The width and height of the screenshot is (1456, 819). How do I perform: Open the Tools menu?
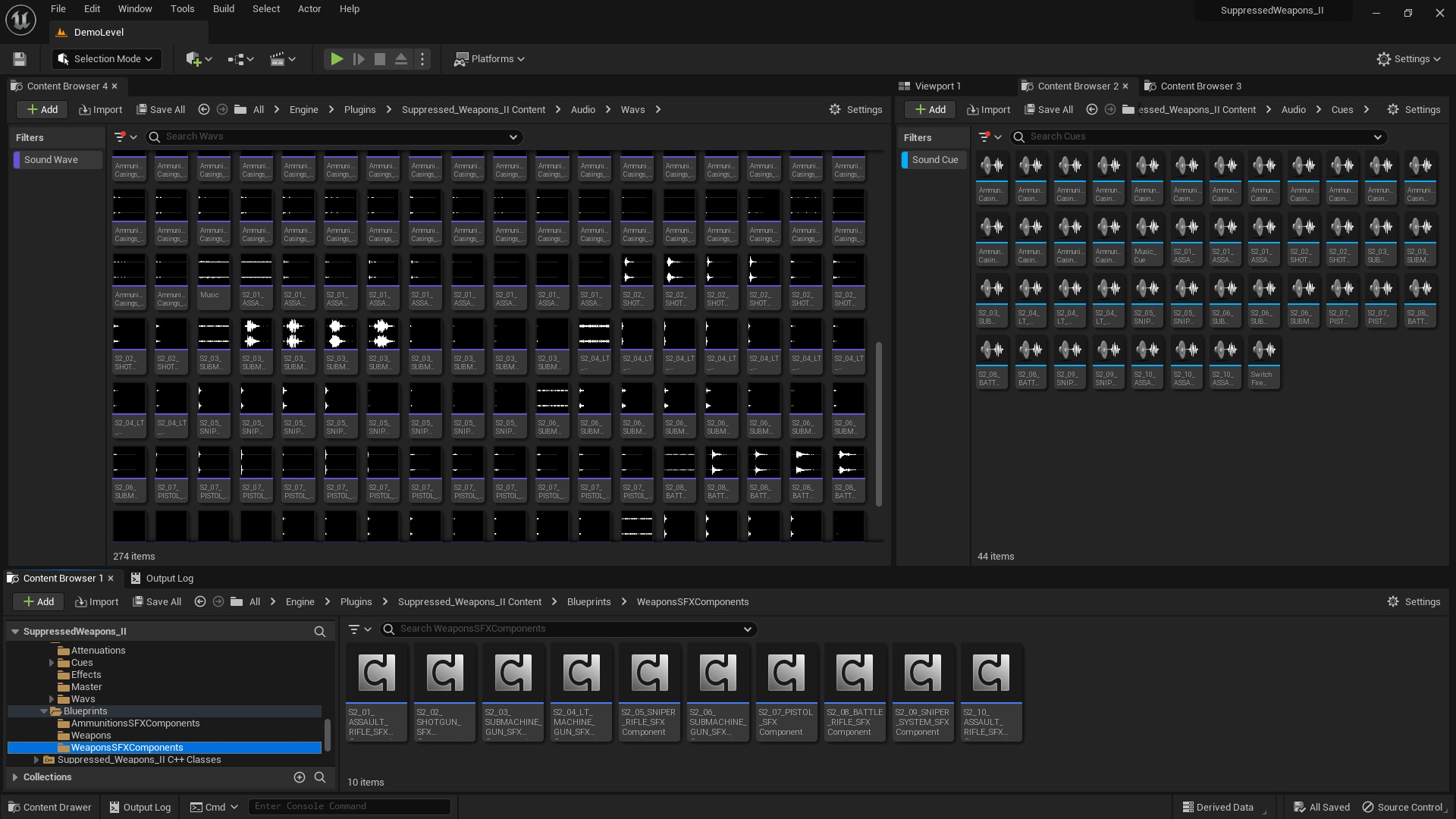pyautogui.click(x=182, y=8)
